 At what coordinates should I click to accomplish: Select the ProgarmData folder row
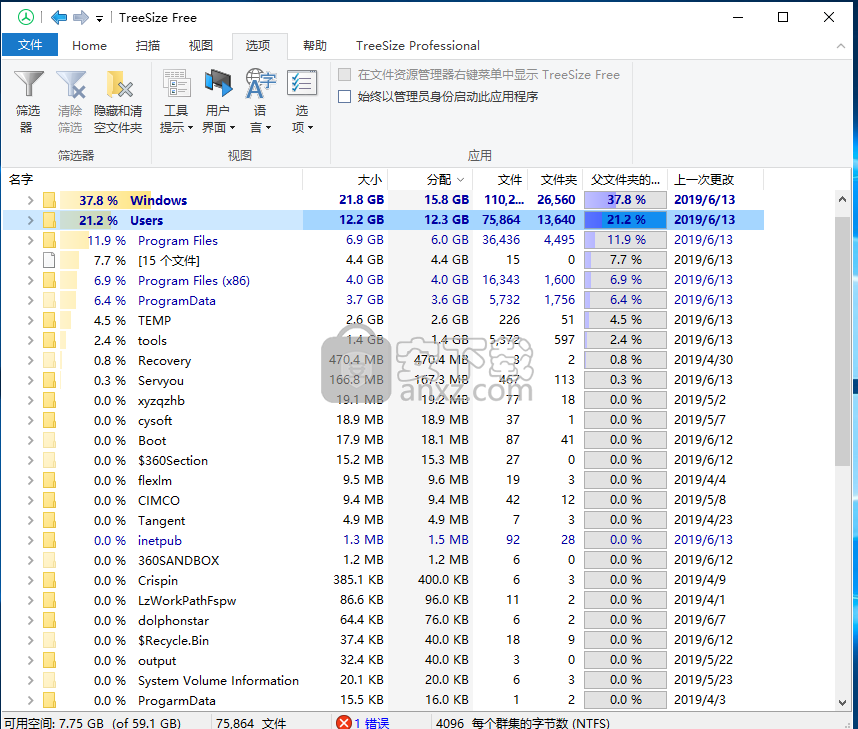[x=383, y=701]
